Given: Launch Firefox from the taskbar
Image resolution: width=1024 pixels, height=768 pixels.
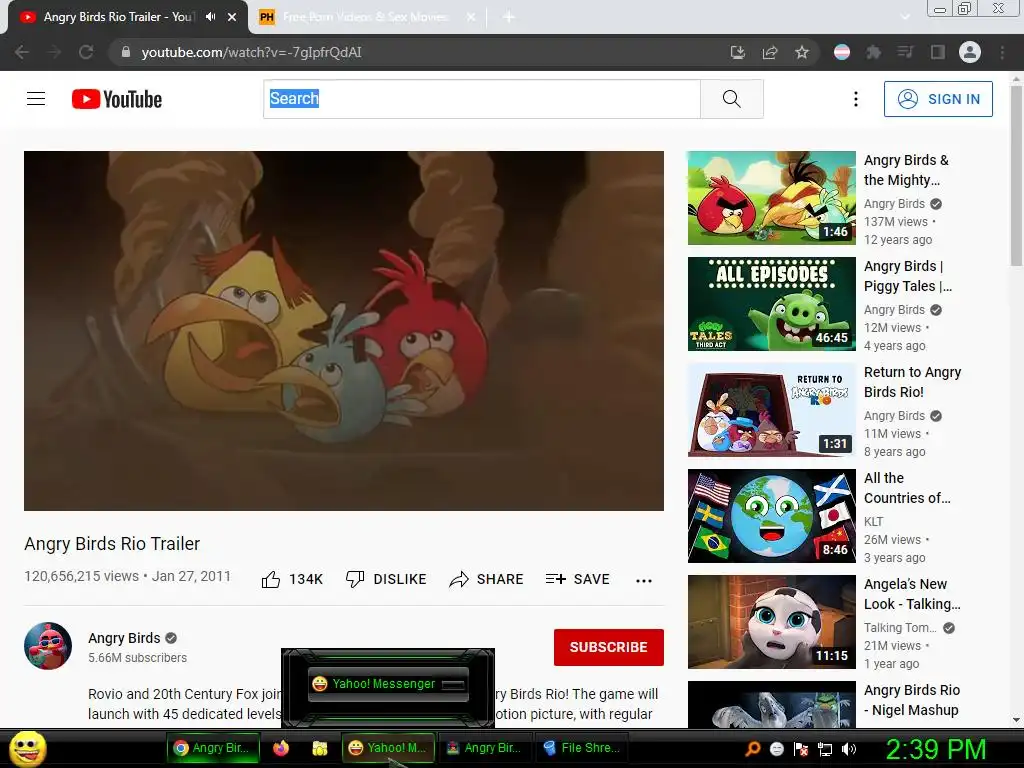Looking at the screenshot, I should 281,748.
